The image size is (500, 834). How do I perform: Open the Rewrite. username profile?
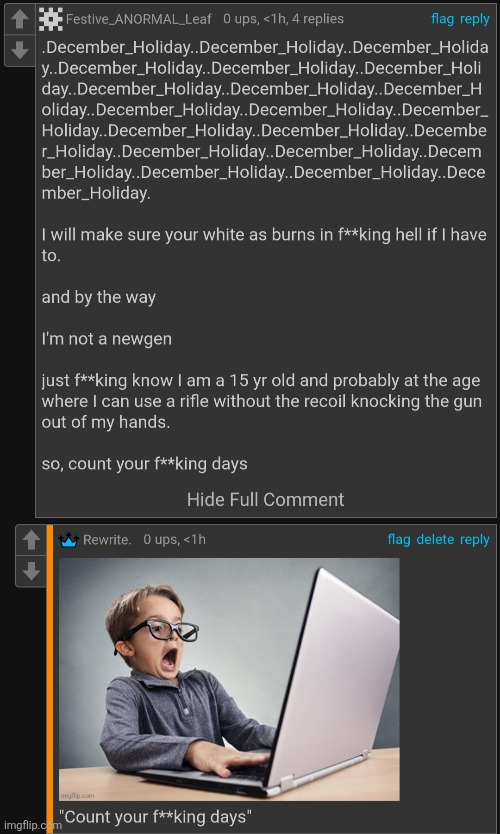pos(107,540)
